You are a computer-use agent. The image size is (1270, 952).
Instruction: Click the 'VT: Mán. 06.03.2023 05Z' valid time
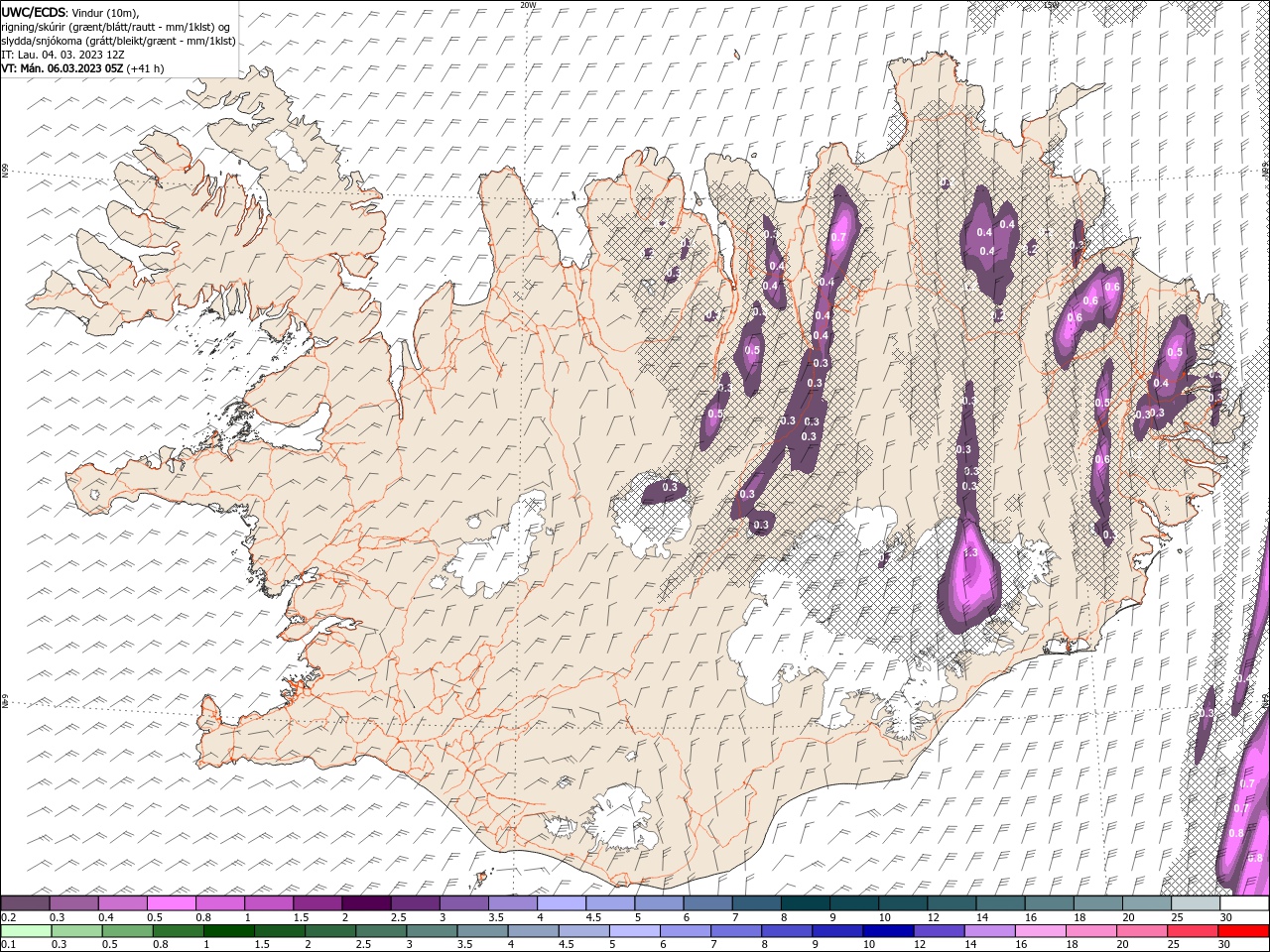63,68
